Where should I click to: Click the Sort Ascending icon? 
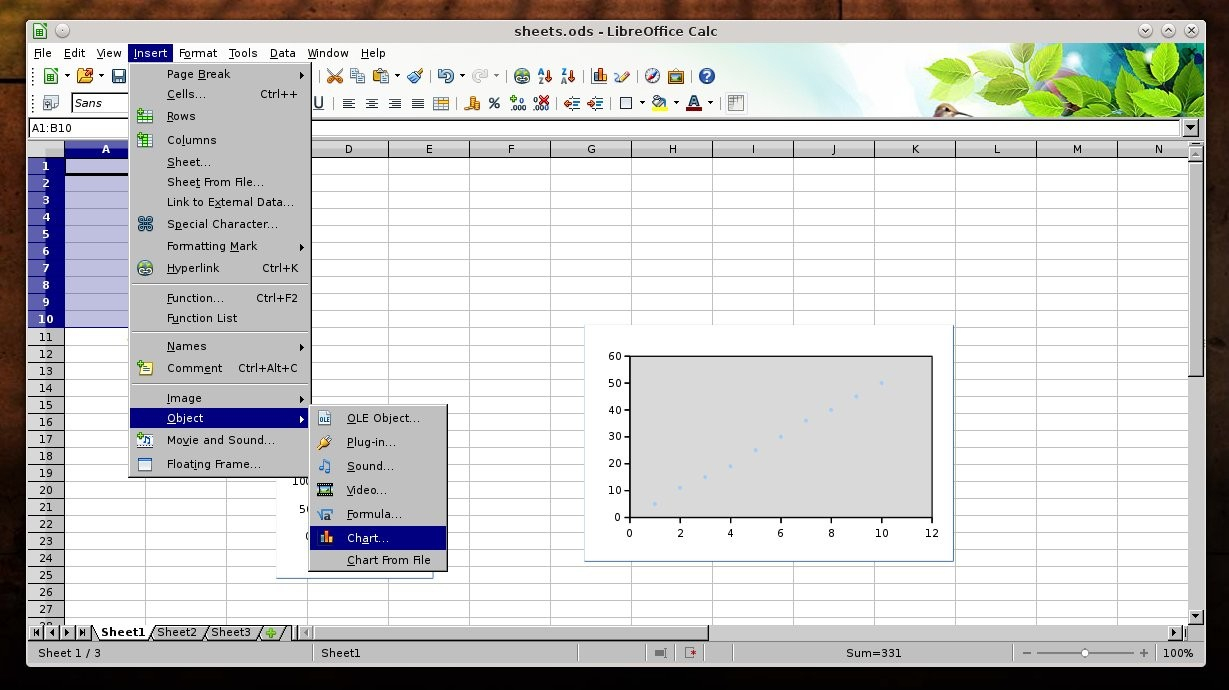(x=545, y=76)
